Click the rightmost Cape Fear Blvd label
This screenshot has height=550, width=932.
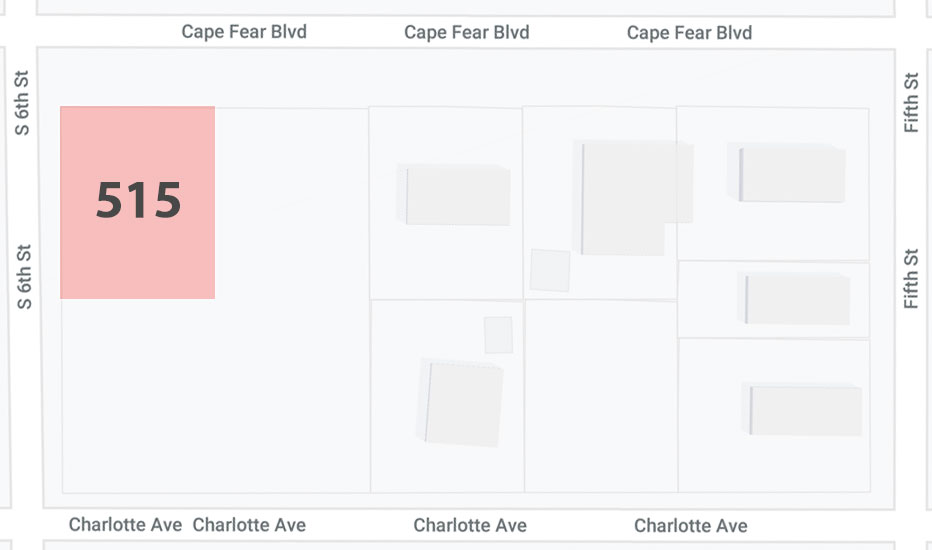pyautogui.click(x=689, y=33)
